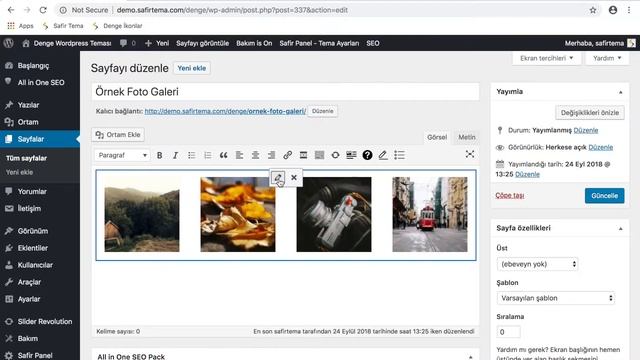Open Görünüm in the sidebar

[33, 231]
